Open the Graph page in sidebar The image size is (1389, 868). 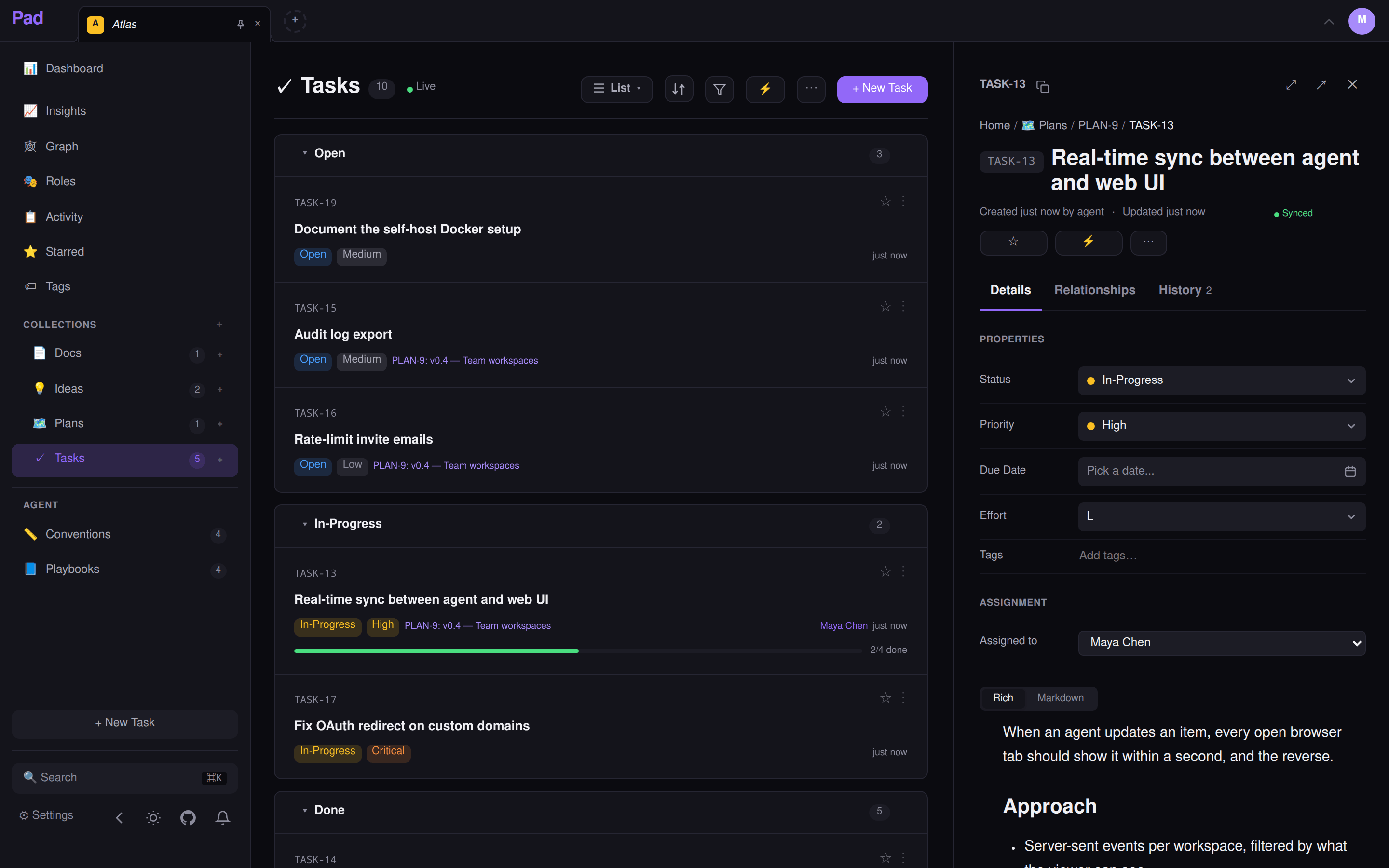pos(124,147)
